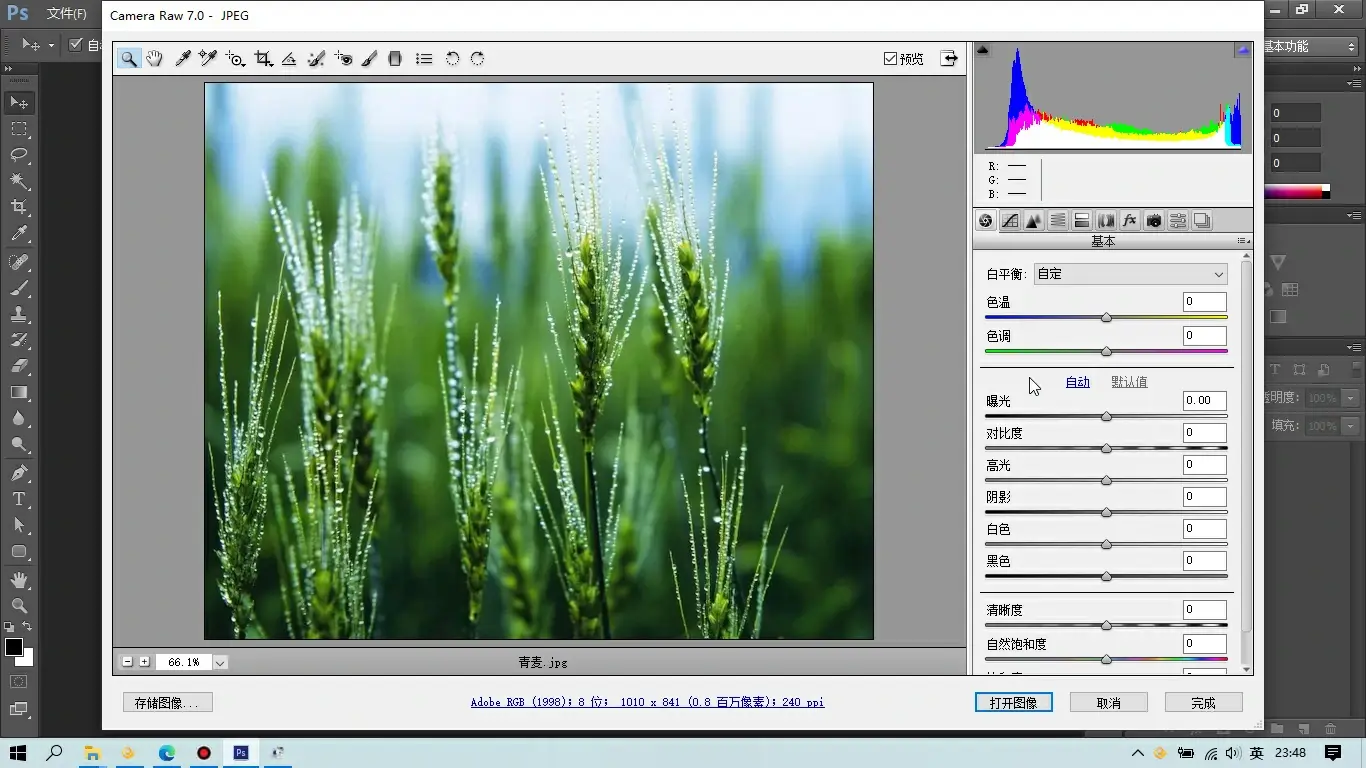Zoom in with the plus button
Screen dimensions: 1366x768
(x=144, y=662)
